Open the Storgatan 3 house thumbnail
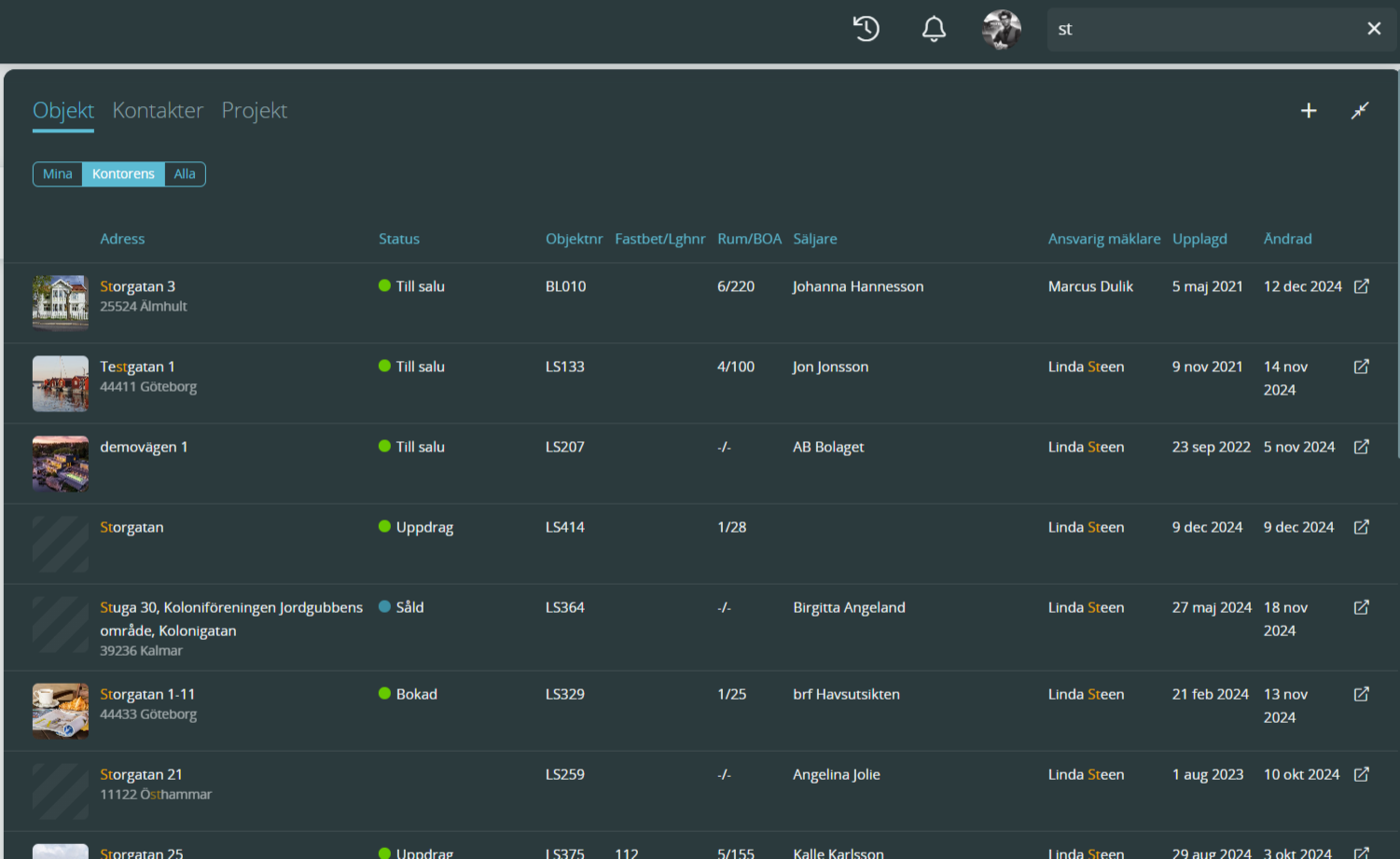Viewport: 1400px width, 859px height. pyautogui.click(x=61, y=303)
